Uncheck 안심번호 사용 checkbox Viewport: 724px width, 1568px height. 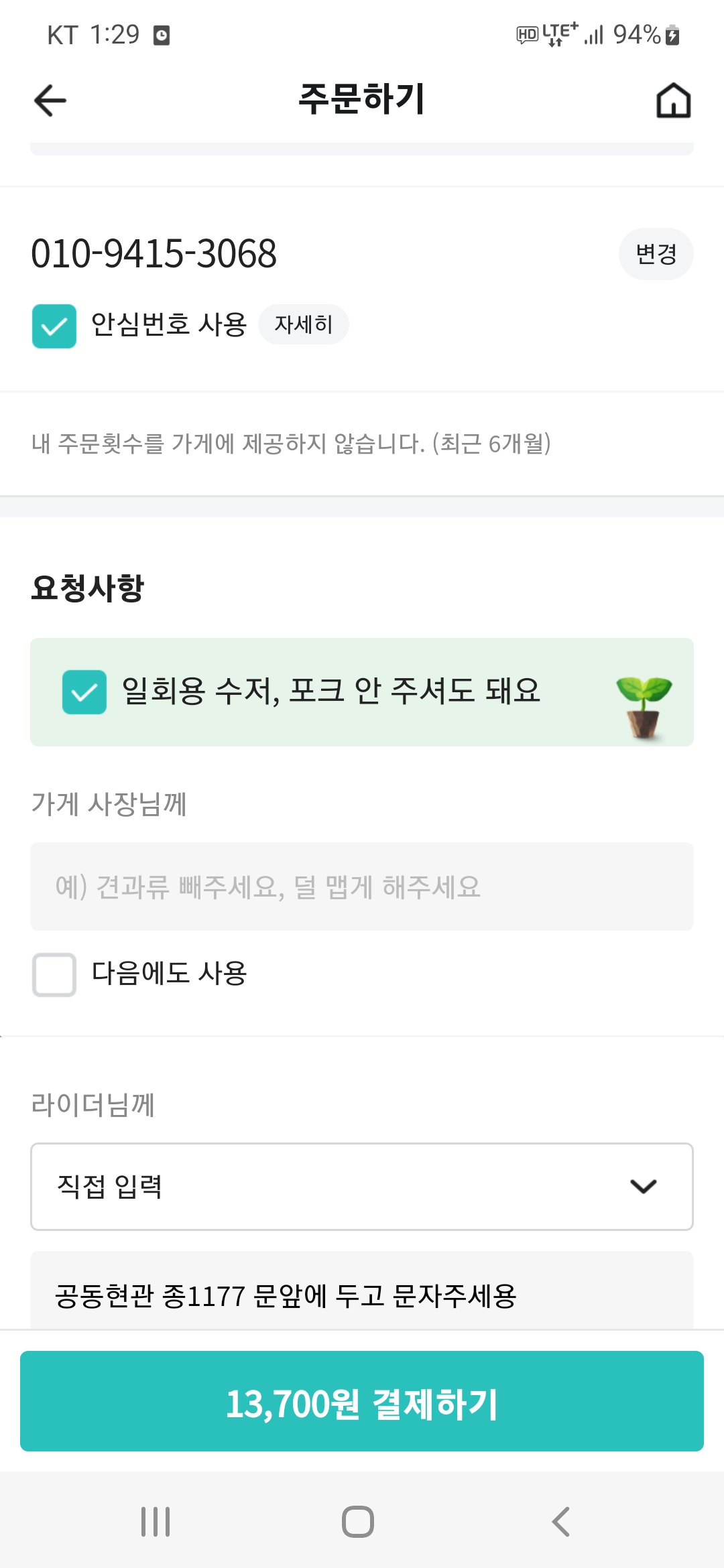pos(54,326)
